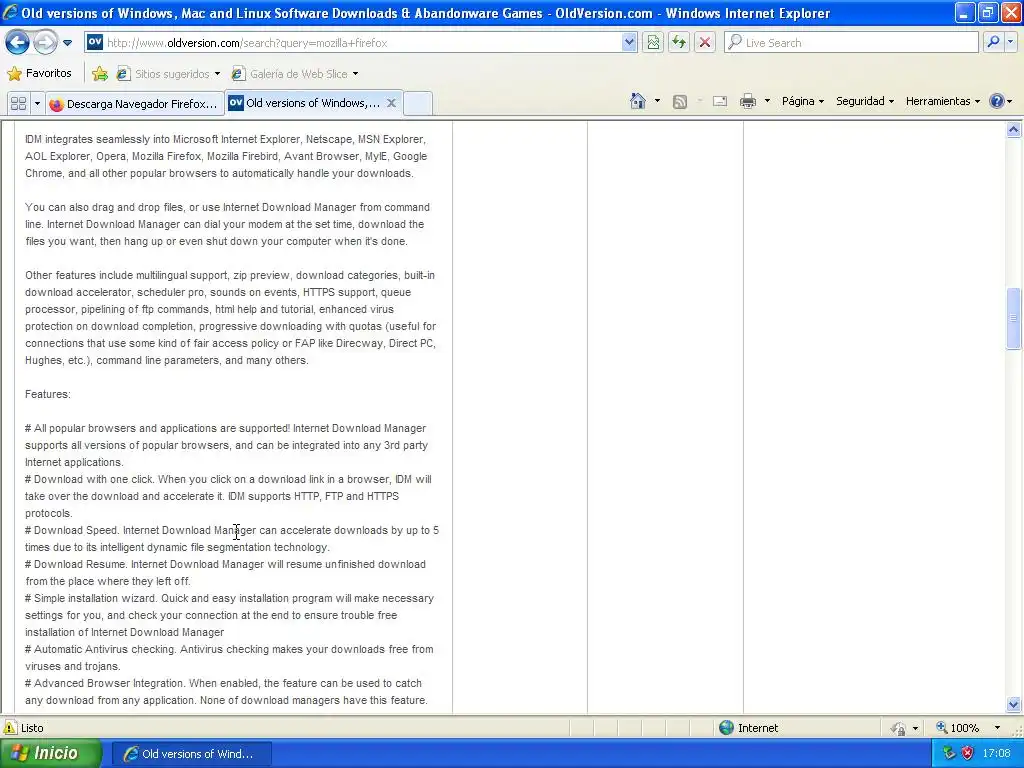1024x768 pixels.
Task: Open the Herramientas menu
Action: [942, 101]
